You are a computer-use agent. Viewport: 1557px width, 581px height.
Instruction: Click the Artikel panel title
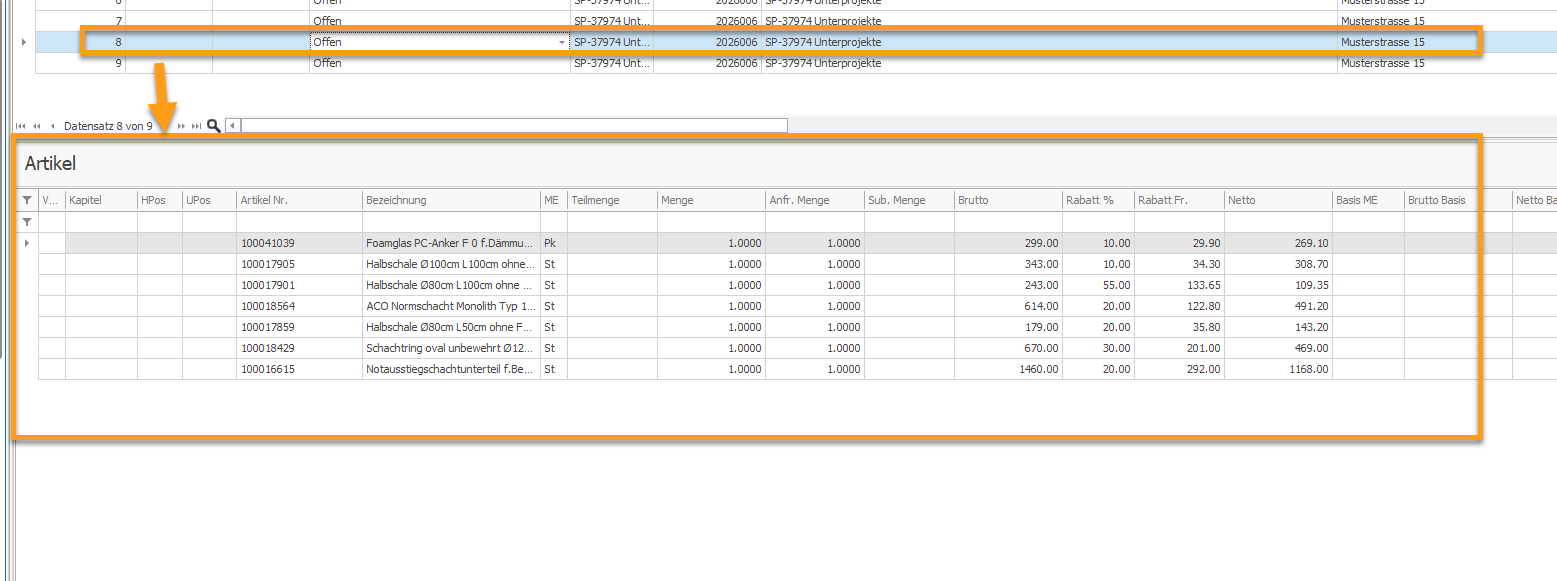[50, 163]
